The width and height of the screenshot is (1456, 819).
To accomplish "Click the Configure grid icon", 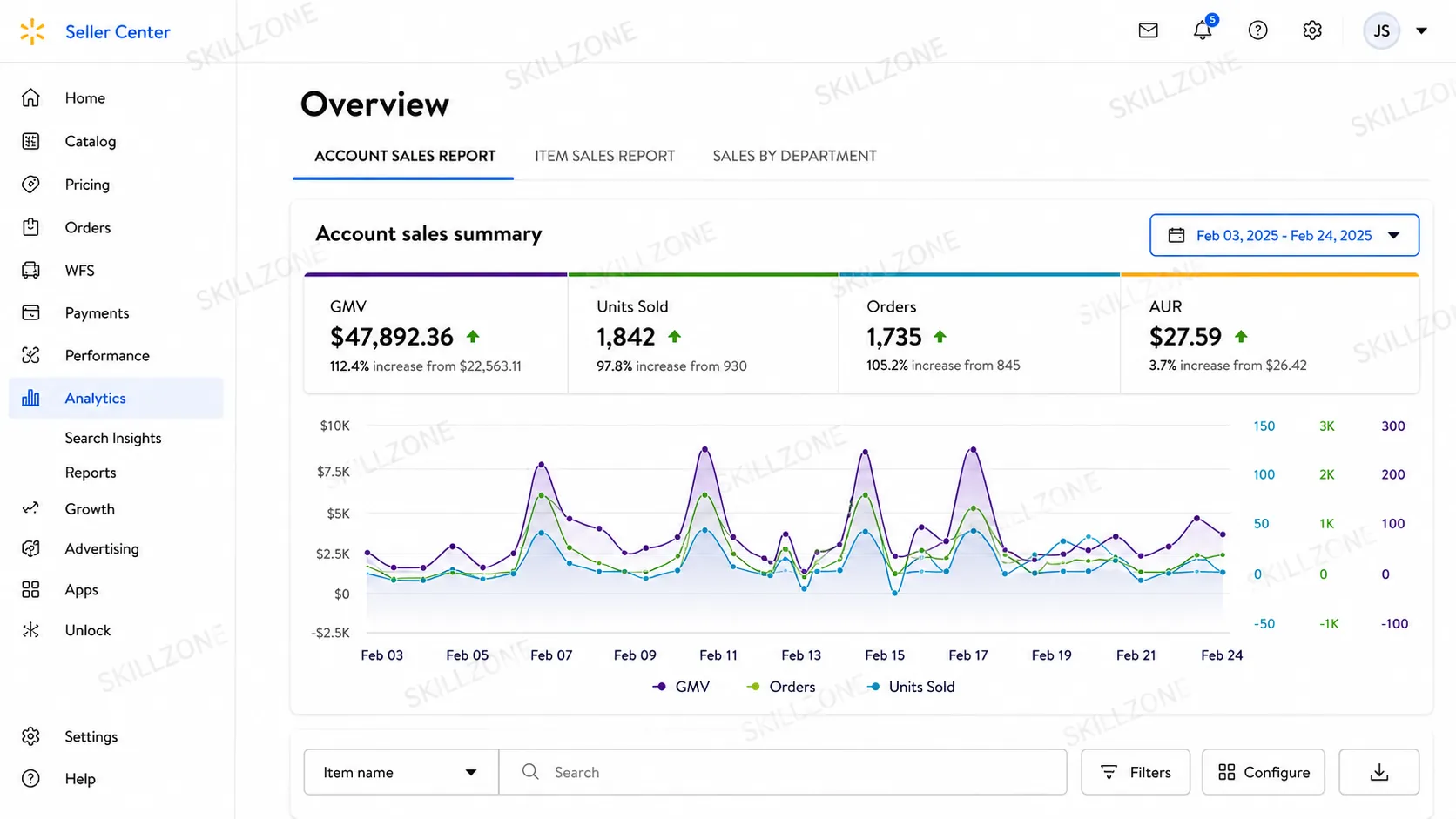I will tap(1226, 772).
